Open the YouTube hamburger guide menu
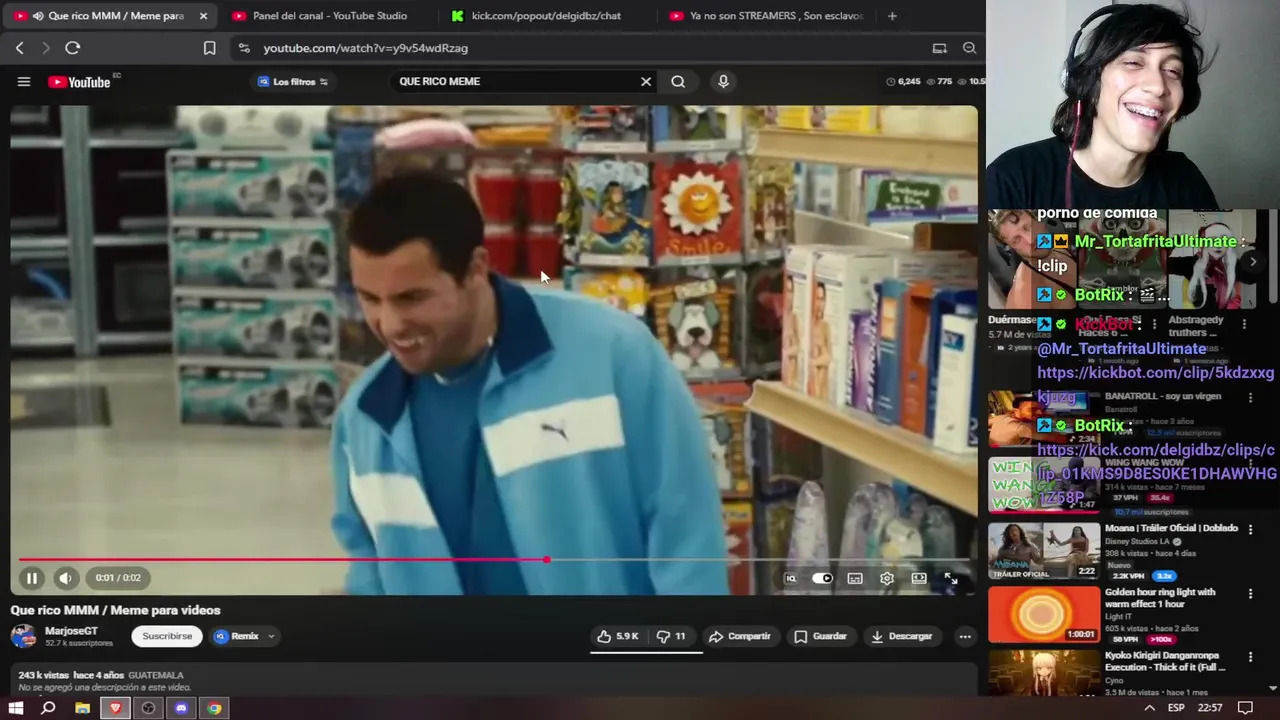Viewport: 1280px width, 720px height. (x=24, y=82)
